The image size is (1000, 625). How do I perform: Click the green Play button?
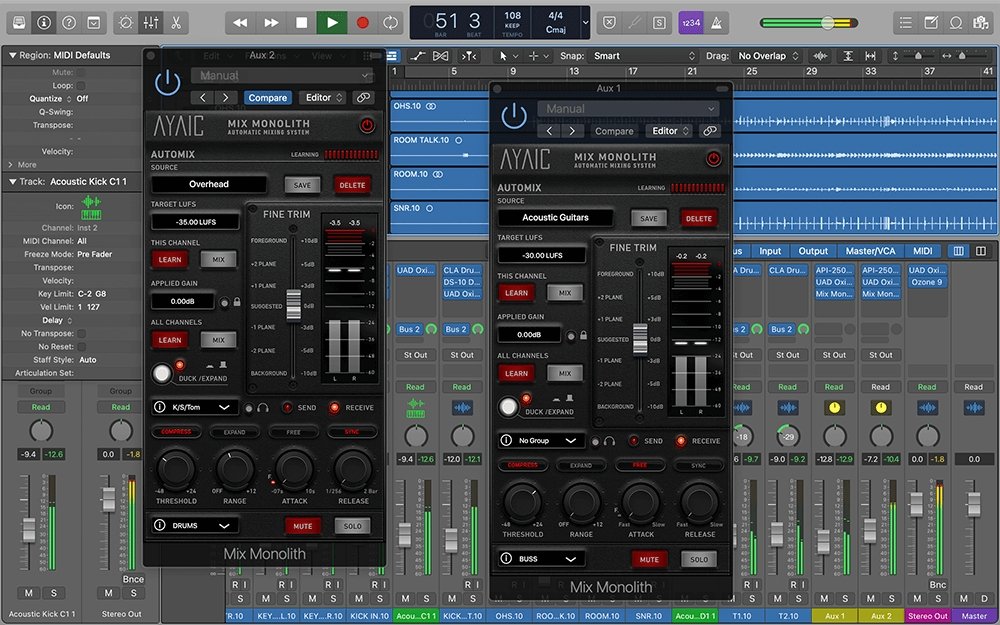pos(332,23)
